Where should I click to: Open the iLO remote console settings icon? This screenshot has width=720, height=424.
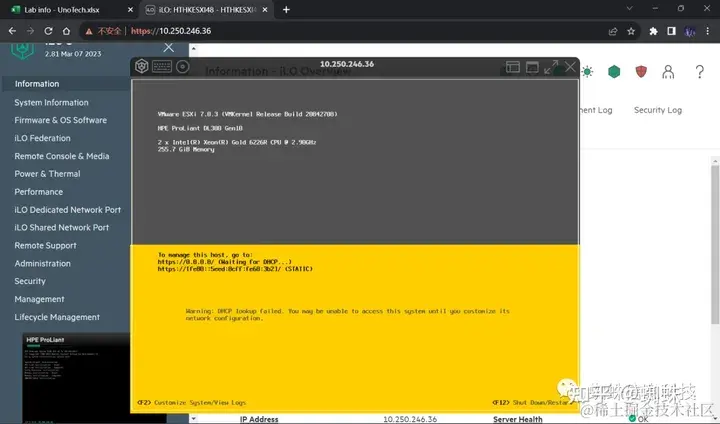[141, 67]
